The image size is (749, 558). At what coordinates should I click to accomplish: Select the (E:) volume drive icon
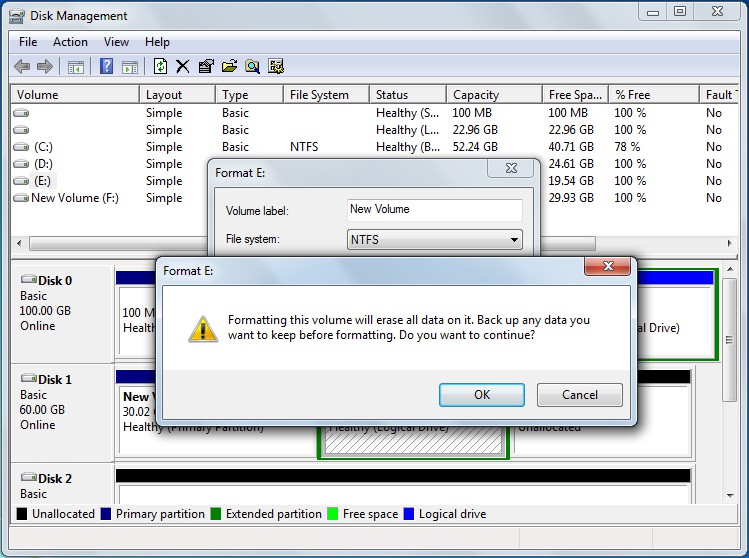pyautogui.click(x=21, y=181)
